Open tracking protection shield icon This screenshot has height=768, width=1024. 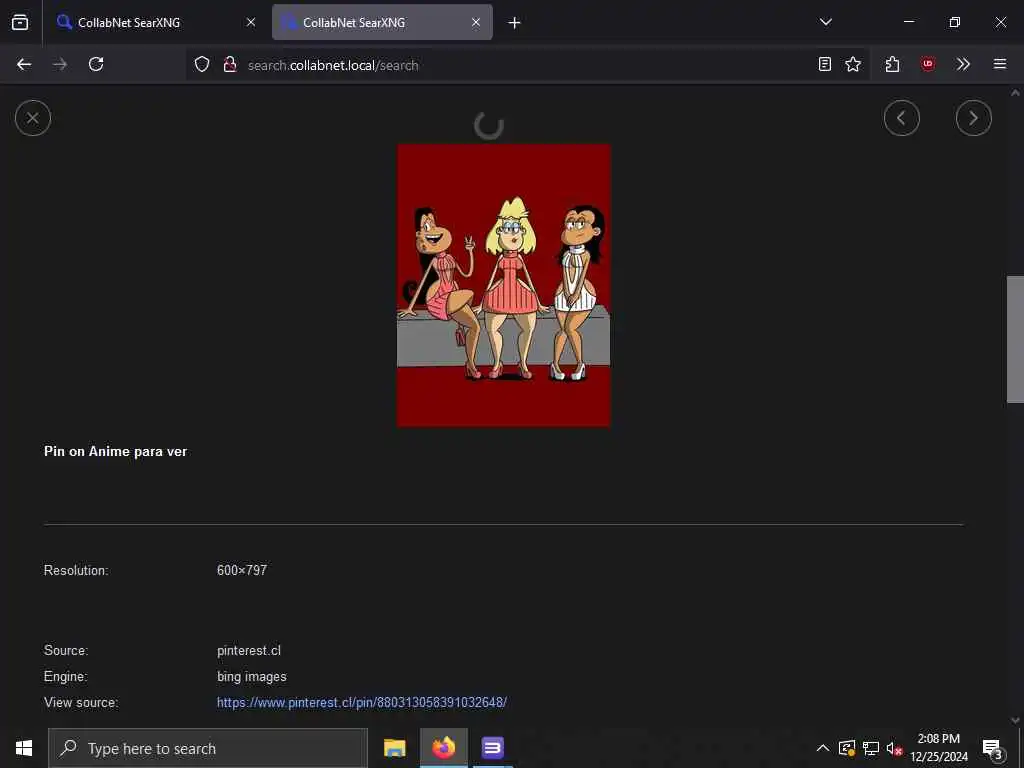[202, 64]
